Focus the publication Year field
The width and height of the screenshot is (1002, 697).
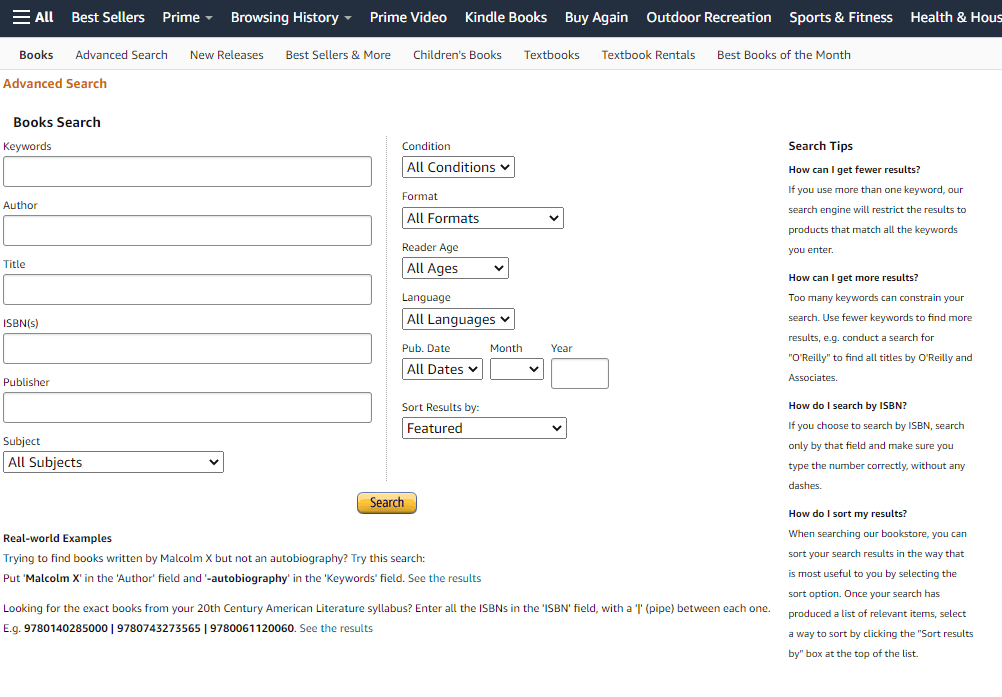[580, 374]
